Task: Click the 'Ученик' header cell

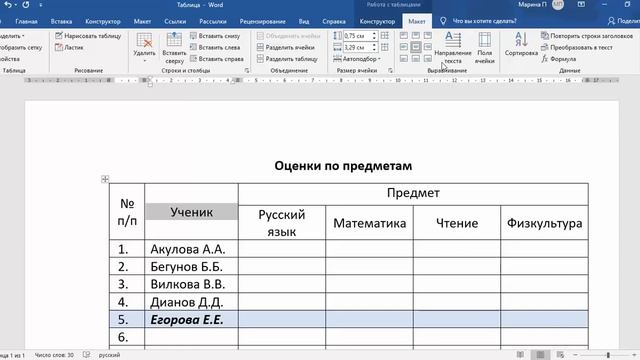Action: coord(191,212)
